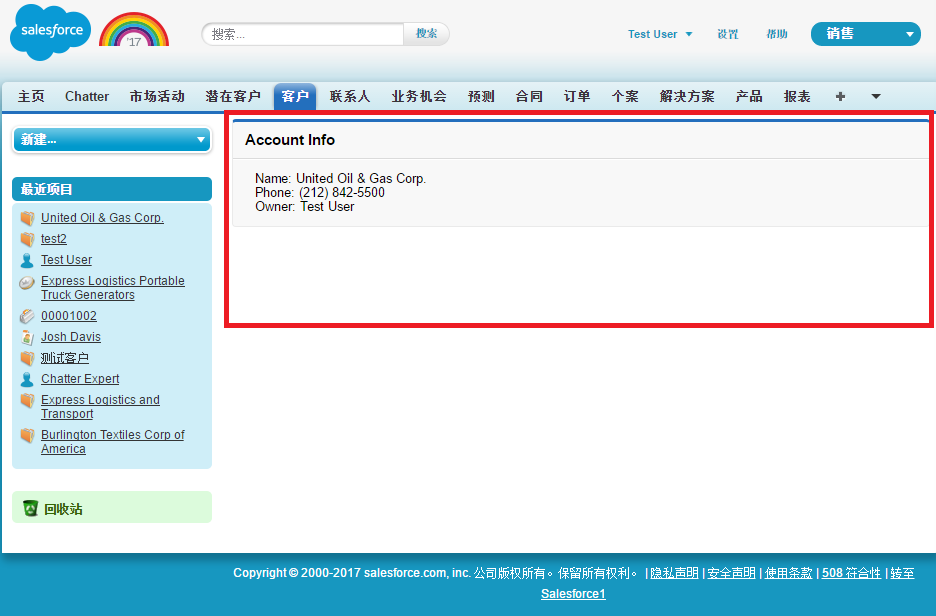Click the 搜索 search button
The width and height of the screenshot is (936, 616).
(426, 34)
